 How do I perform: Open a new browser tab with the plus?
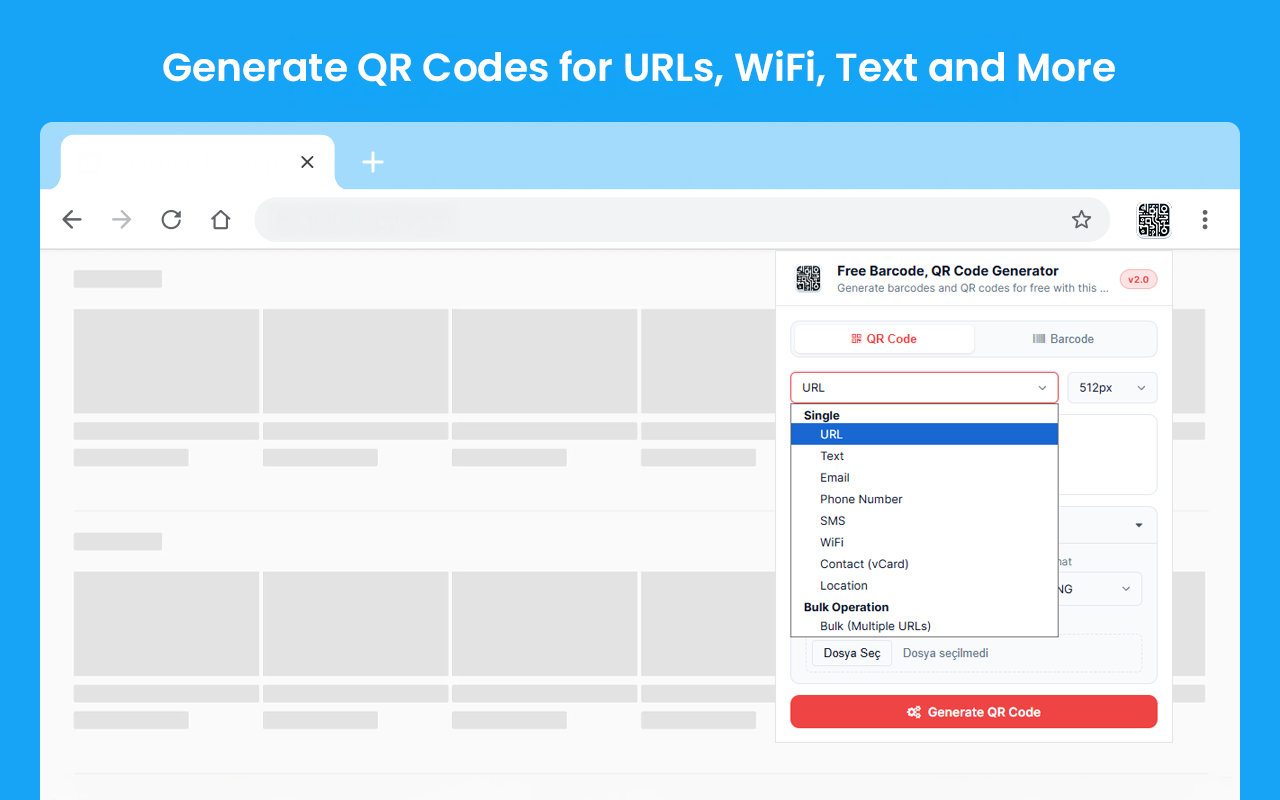[372, 161]
